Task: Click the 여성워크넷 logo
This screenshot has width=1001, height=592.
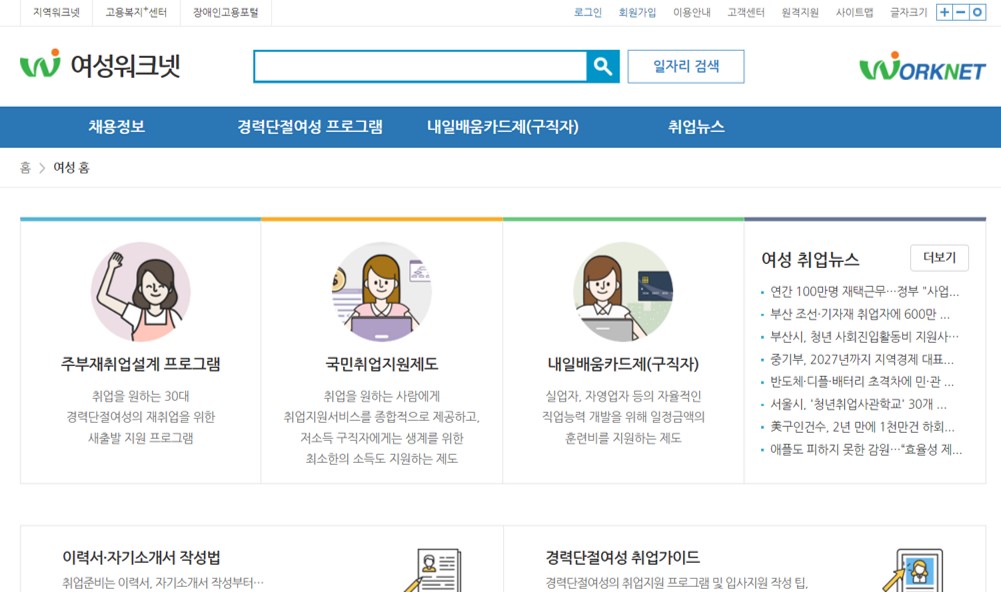Action: point(100,65)
